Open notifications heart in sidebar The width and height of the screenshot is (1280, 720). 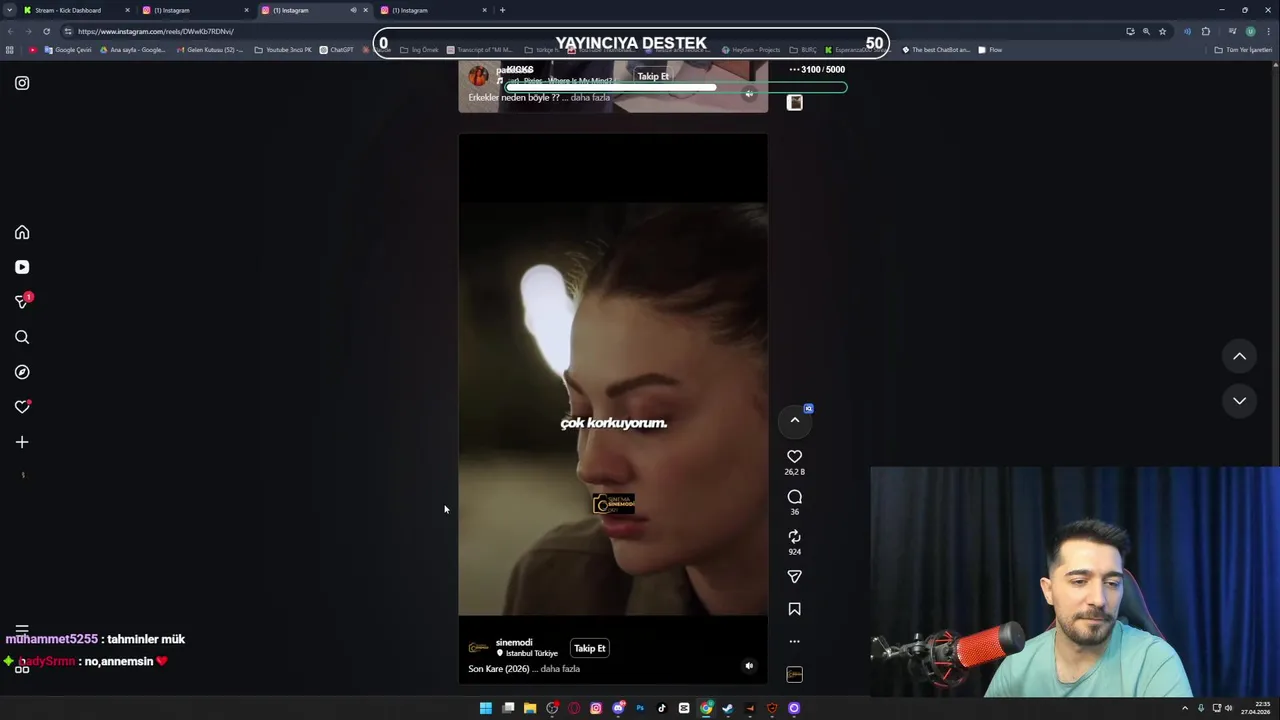point(22,407)
